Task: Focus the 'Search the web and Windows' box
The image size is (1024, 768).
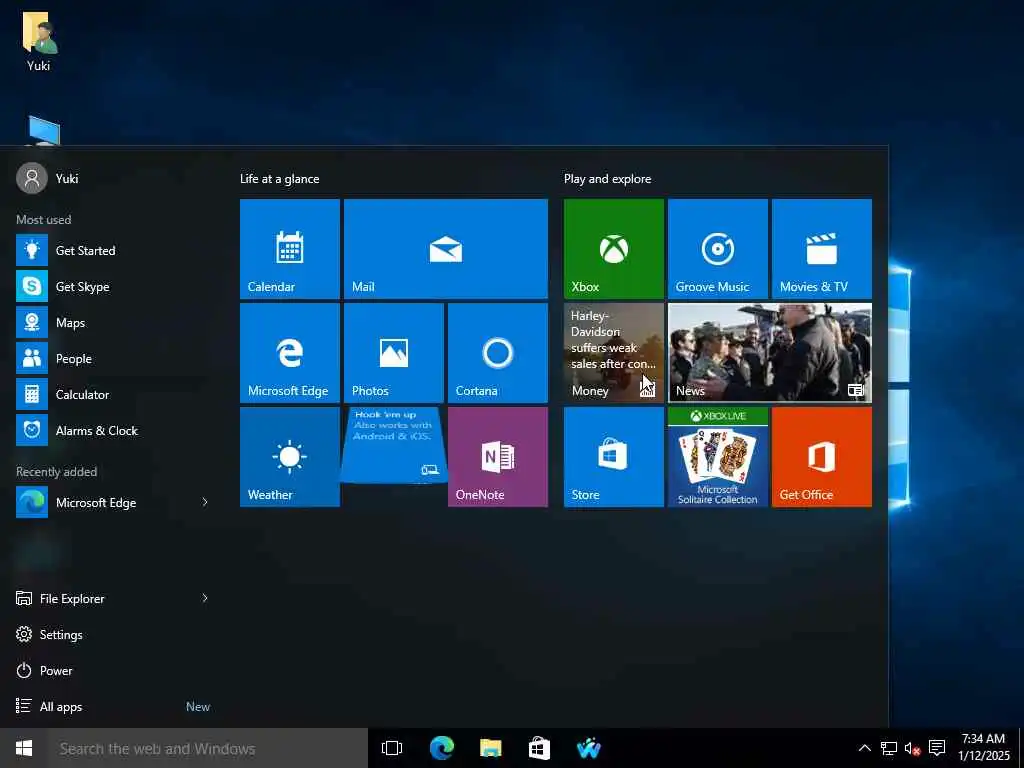Action: point(208,748)
